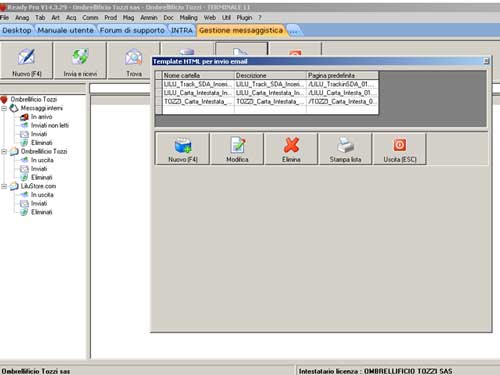Viewport: 500px width, 375px height.
Task: Select LILU_Carta_Intestata row in Nome cartella column
Action: click(198, 93)
